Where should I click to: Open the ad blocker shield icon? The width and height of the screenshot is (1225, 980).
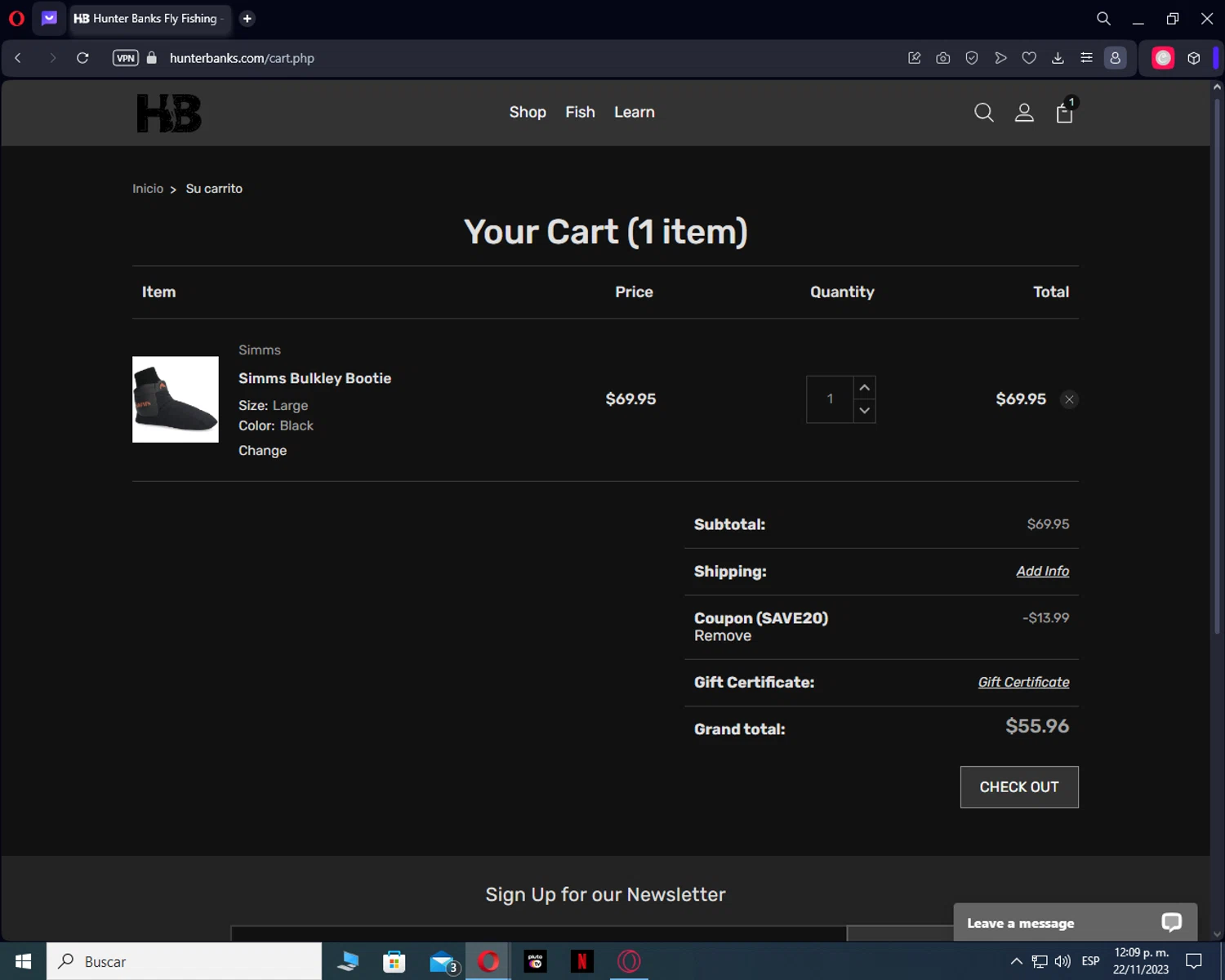point(972,58)
